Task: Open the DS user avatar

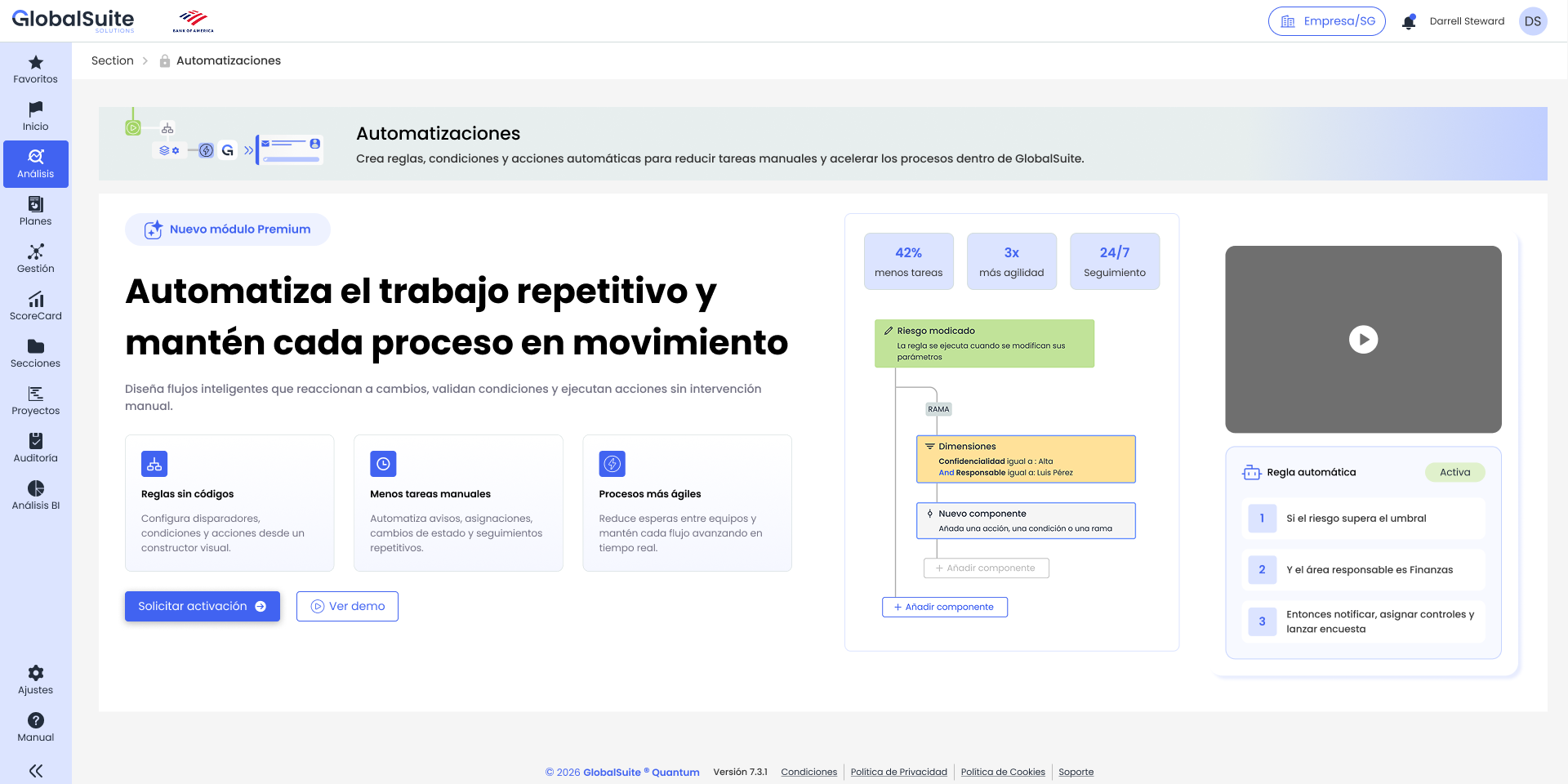Action: [1533, 21]
